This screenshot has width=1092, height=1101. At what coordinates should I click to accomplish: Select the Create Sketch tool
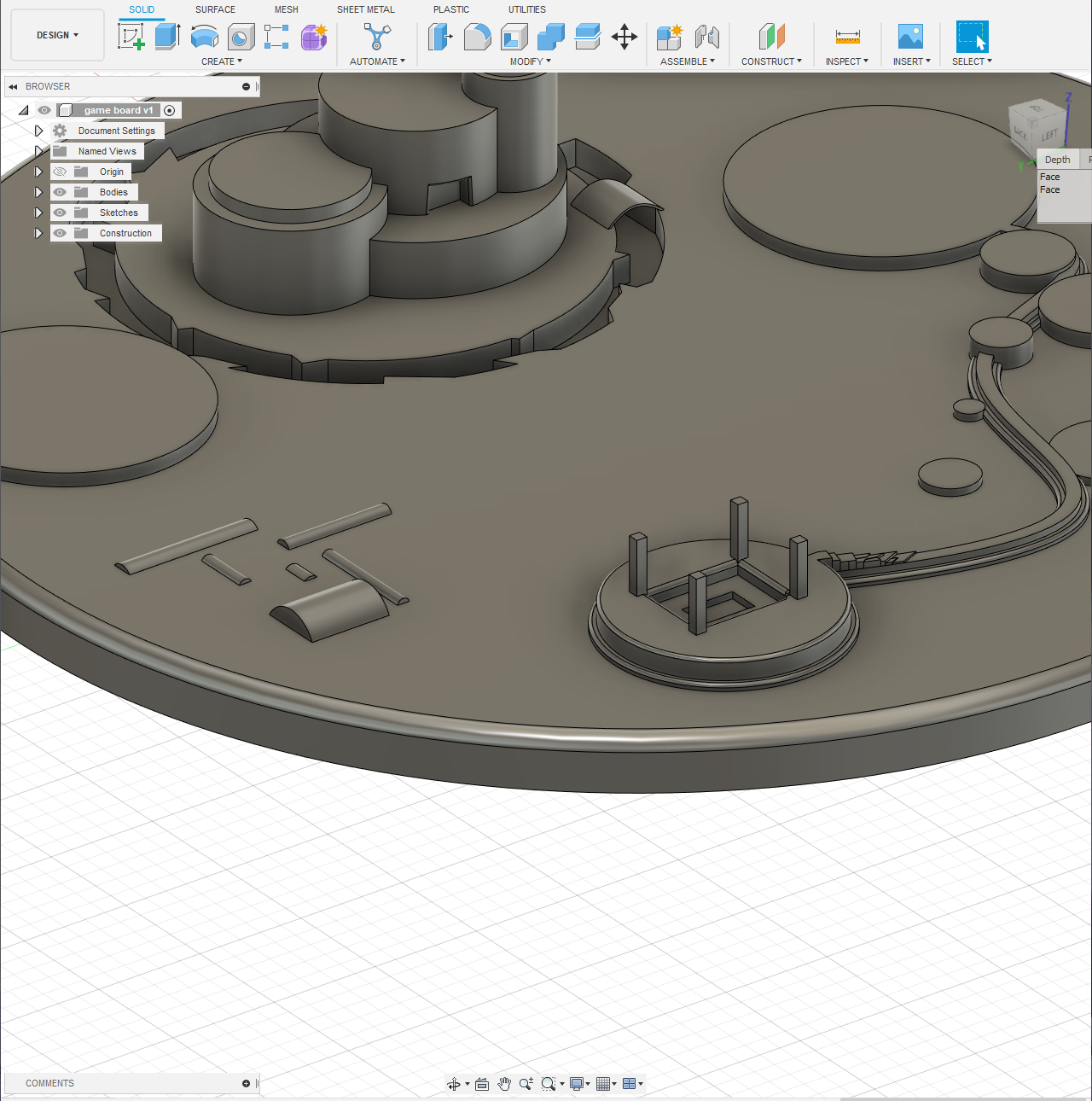(131, 37)
